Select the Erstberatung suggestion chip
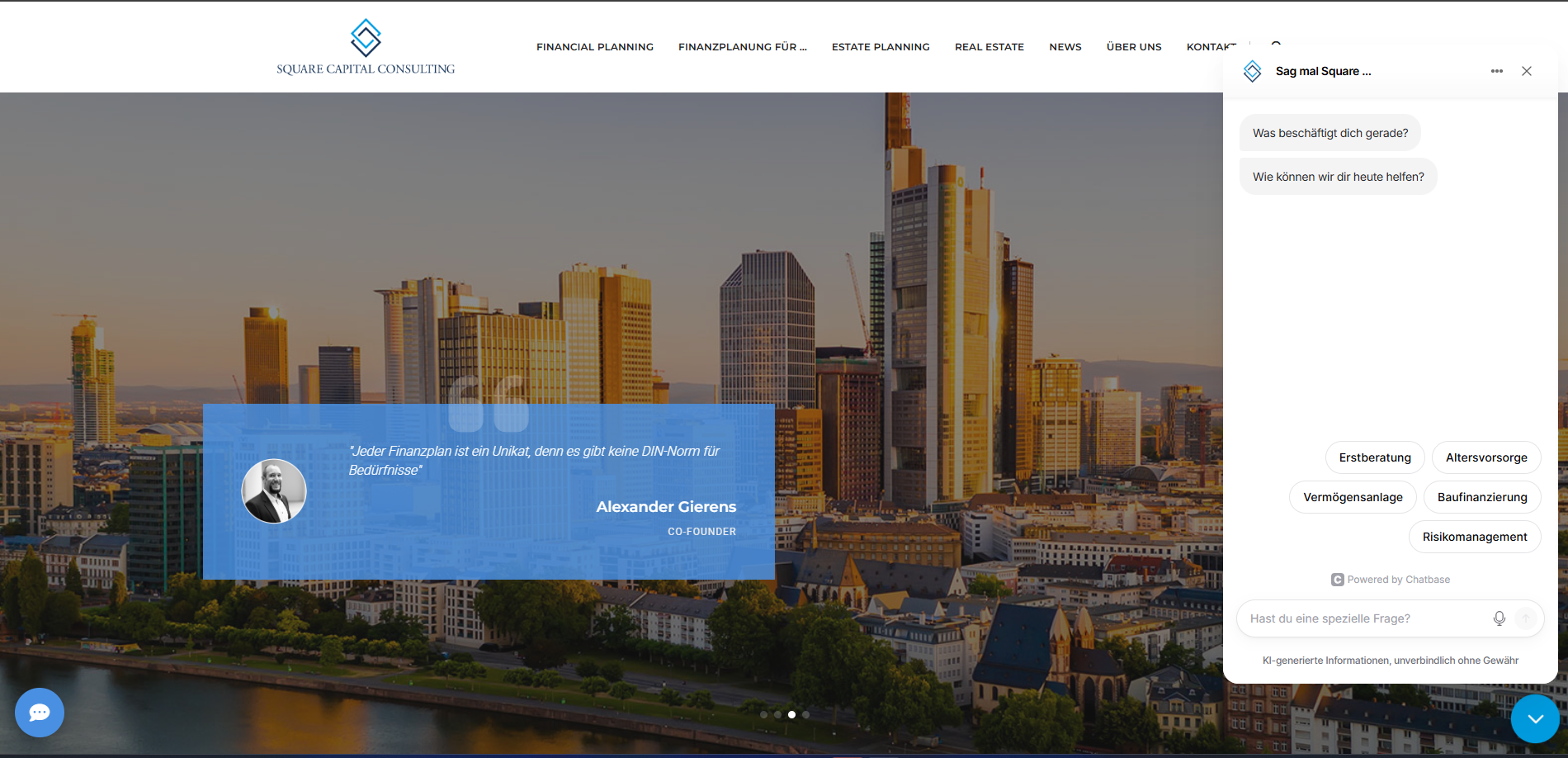Image resolution: width=1568 pixels, height=758 pixels. click(1374, 457)
